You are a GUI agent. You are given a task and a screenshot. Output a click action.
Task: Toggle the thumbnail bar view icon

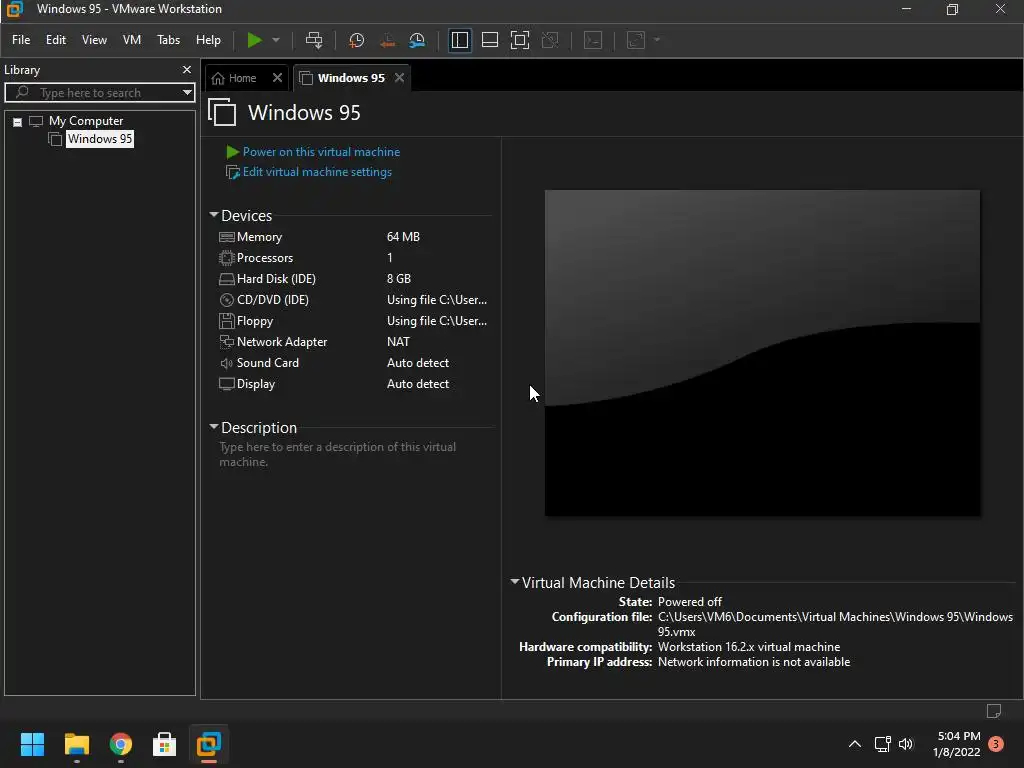point(490,40)
